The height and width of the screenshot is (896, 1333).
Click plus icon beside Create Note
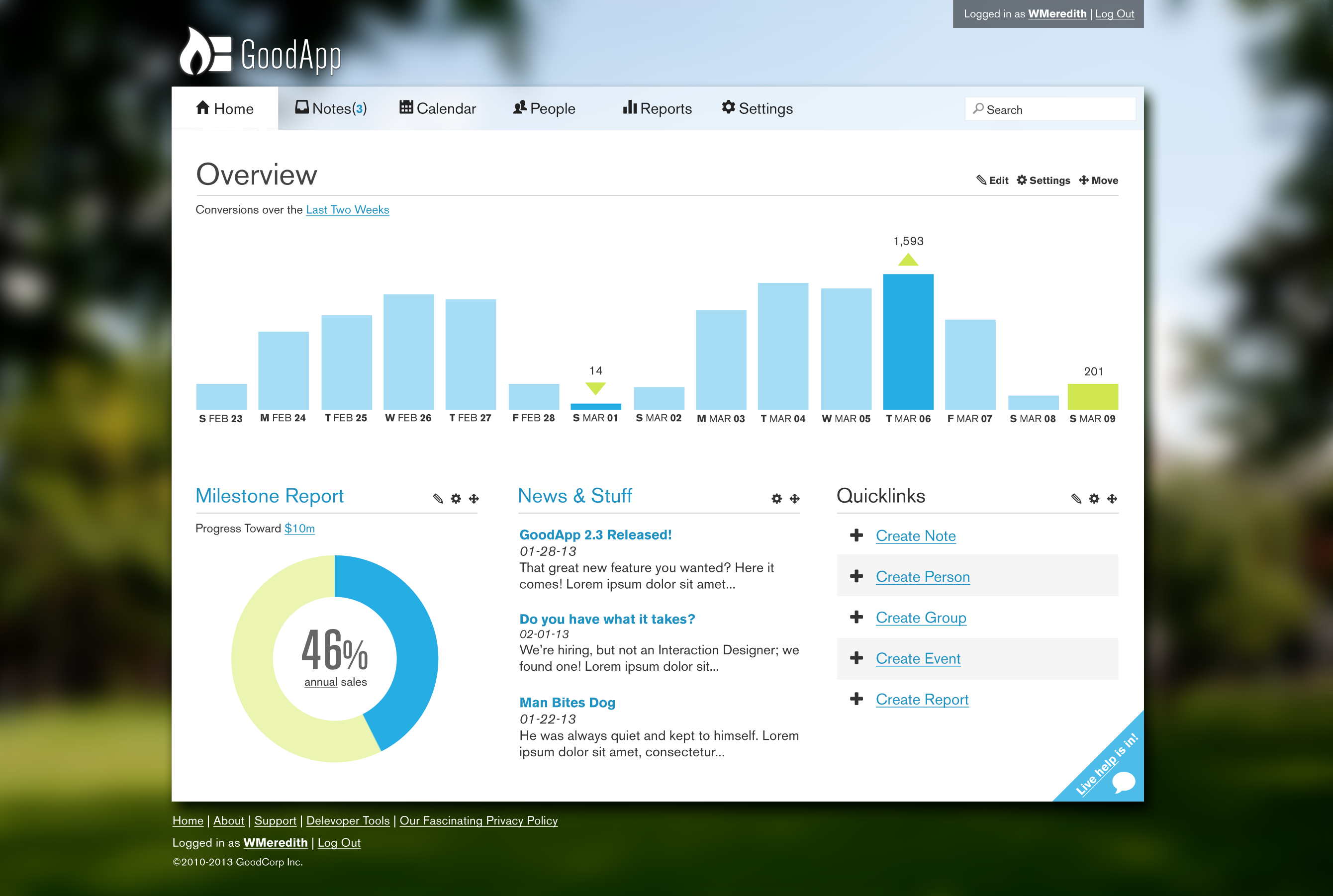(857, 536)
